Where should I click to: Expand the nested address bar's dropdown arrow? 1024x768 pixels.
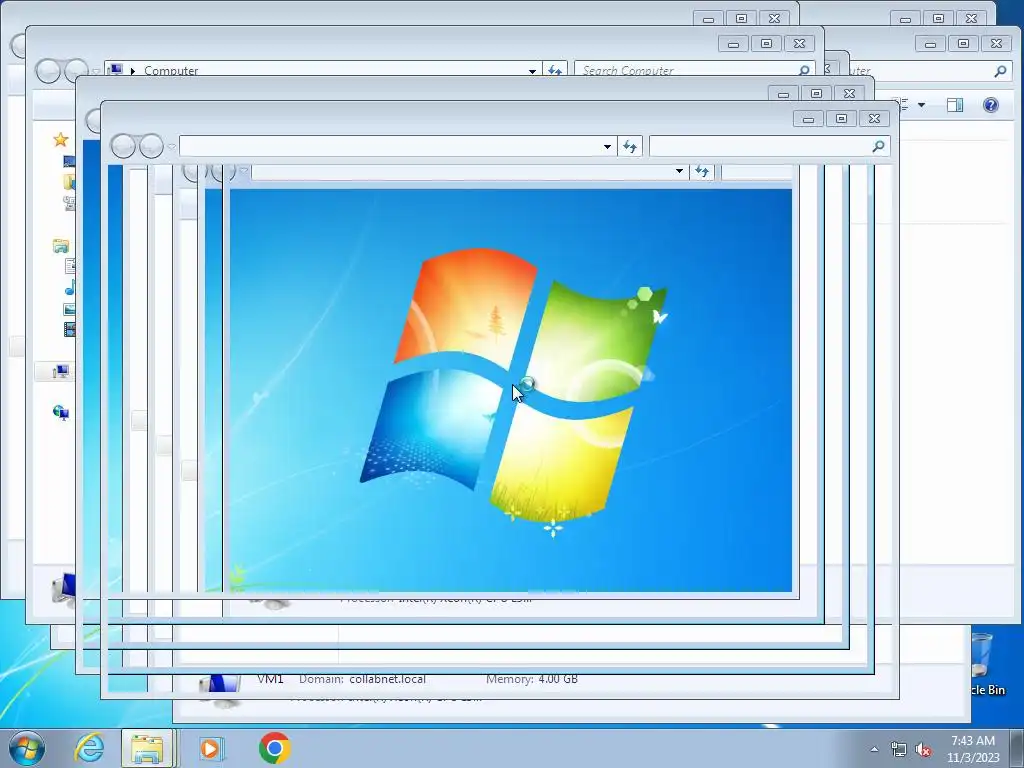(x=679, y=171)
